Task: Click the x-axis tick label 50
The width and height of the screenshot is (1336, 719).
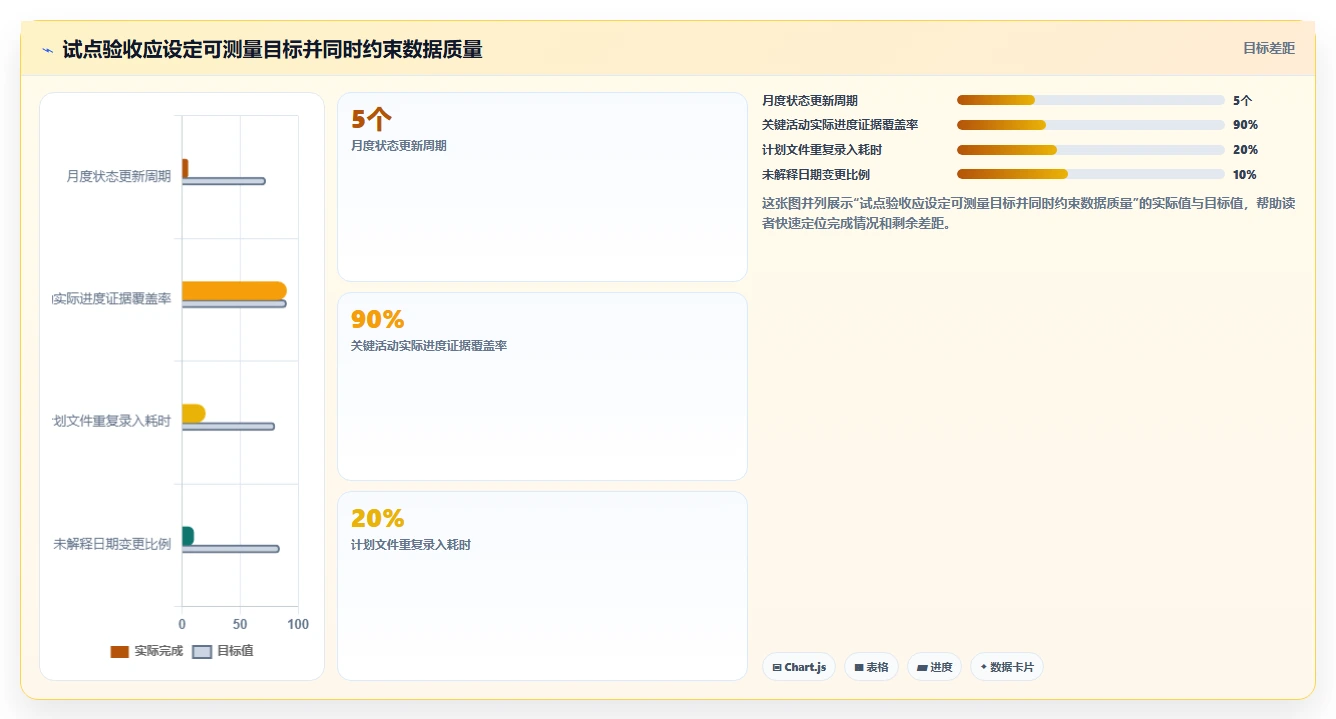Action: (240, 624)
